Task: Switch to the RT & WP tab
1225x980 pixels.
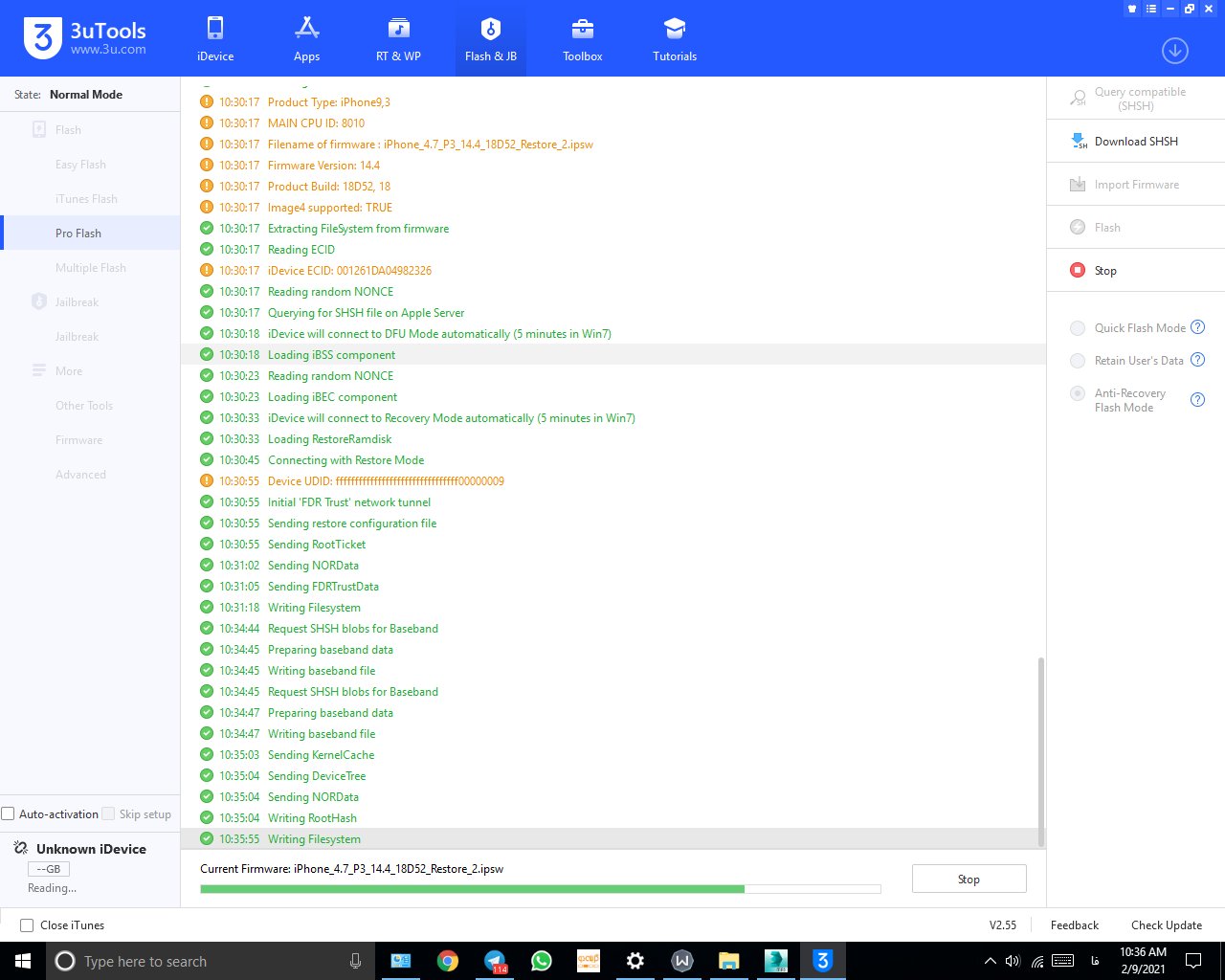Action: 399,38
